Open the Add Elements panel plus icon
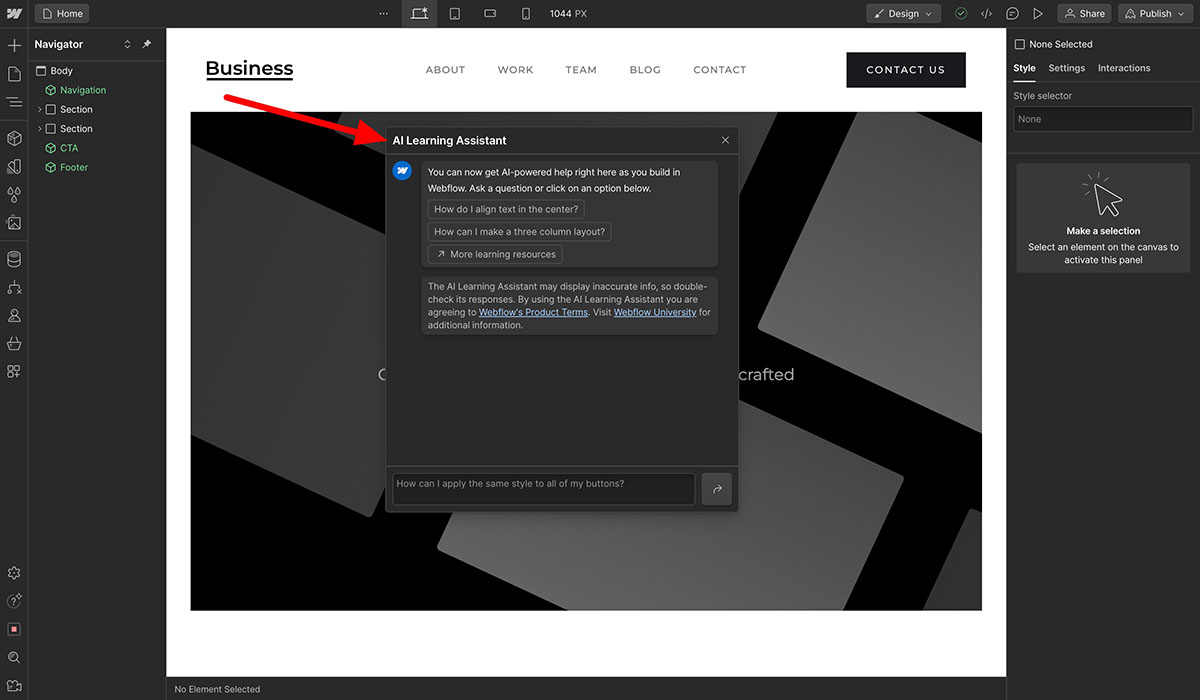 click(14, 46)
